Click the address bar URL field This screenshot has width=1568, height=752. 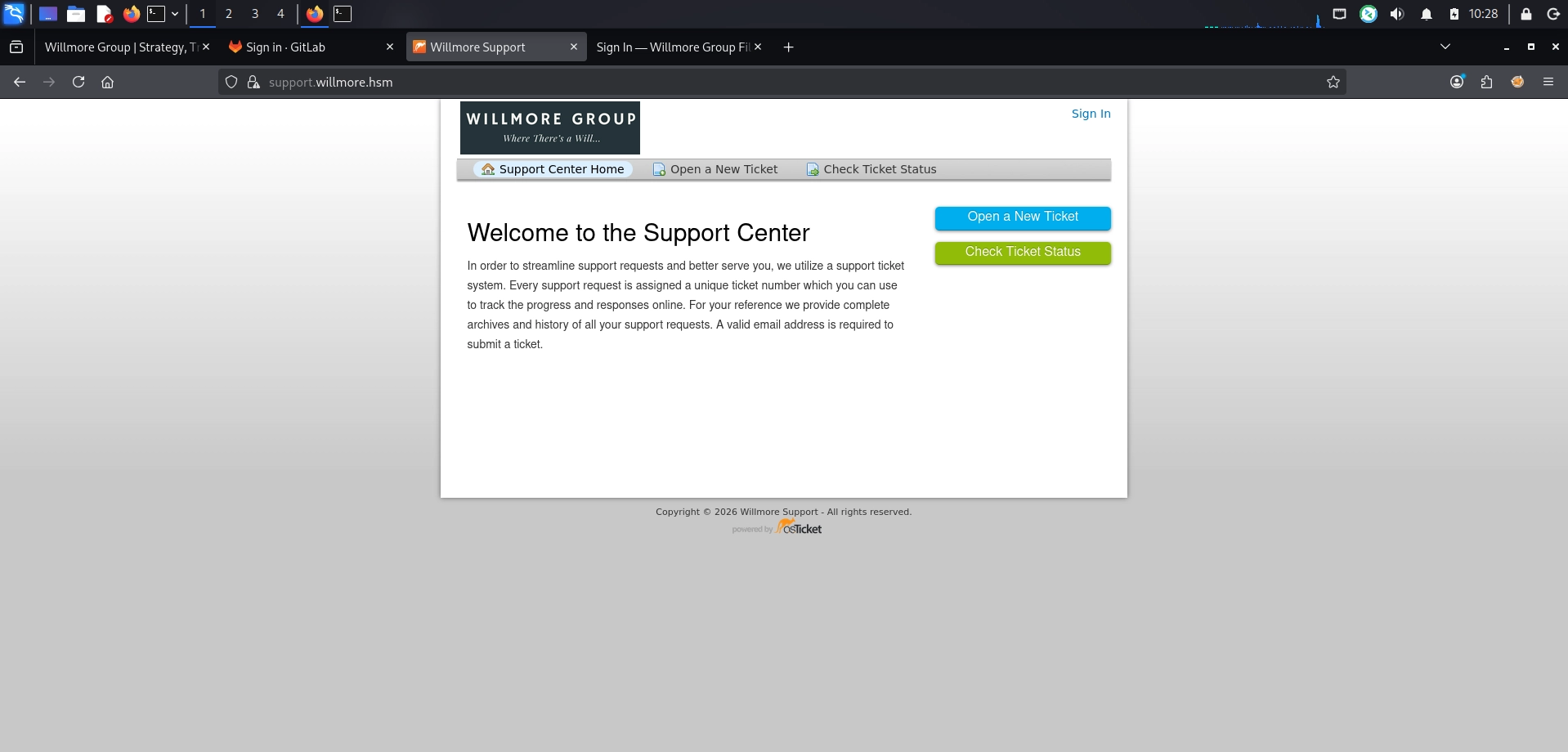[x=785, y=82]
